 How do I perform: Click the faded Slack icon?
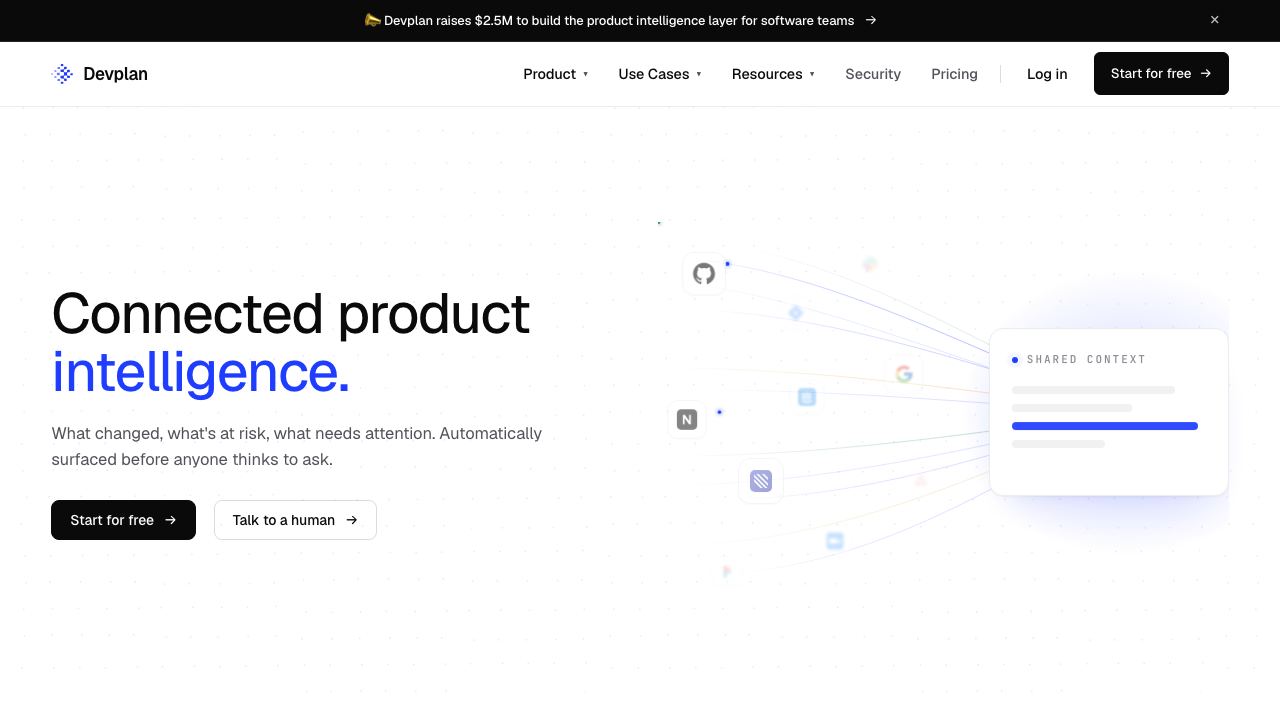pyautogui.click(x=870, y=264)
